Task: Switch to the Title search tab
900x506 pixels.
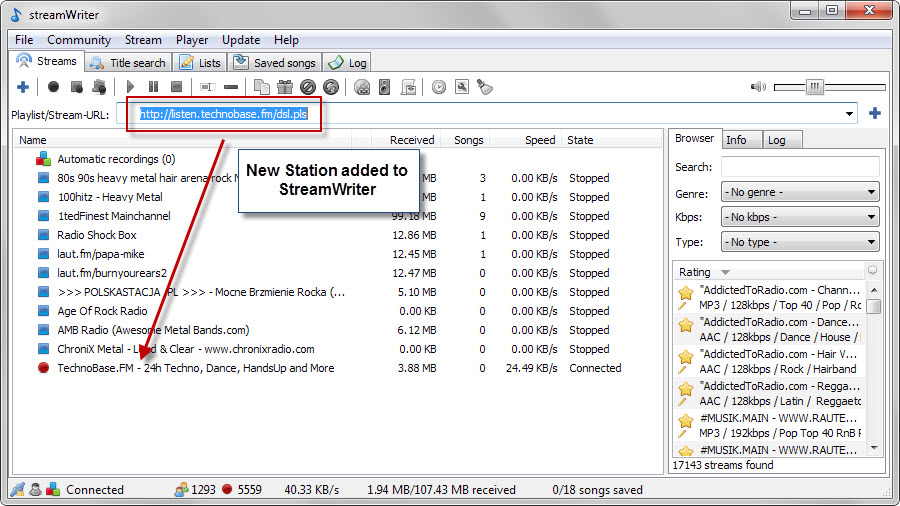Action: point(129,63)
